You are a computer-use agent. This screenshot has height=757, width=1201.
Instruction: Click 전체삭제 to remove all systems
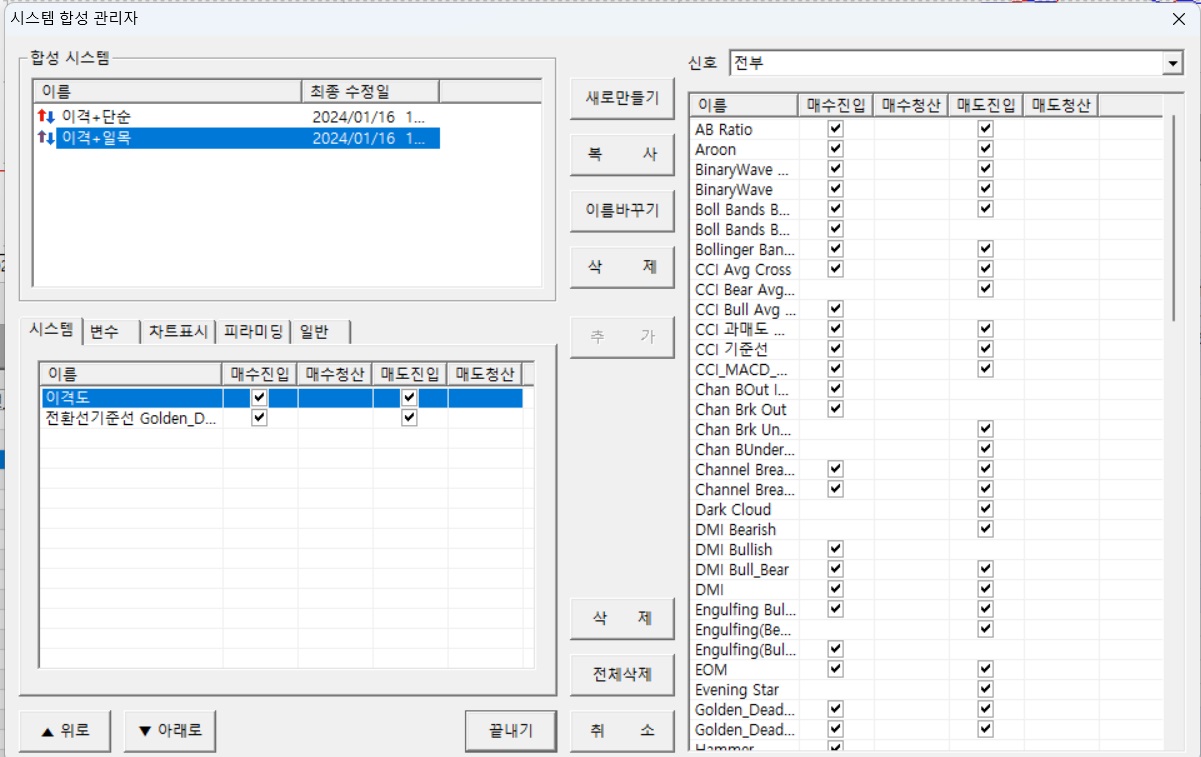pos(622,674)
